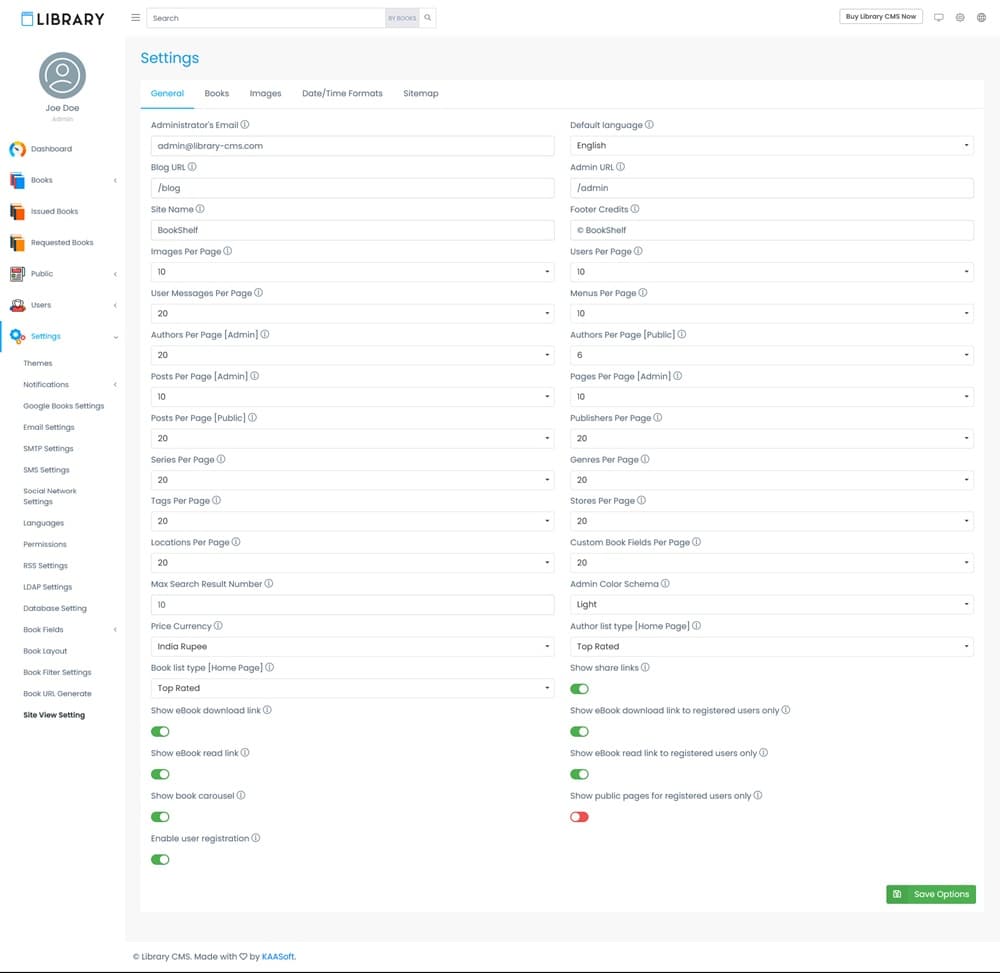Click Buy Library CMS Now button
This screenshot has height=973, width=1000.
tap(880, 17)
